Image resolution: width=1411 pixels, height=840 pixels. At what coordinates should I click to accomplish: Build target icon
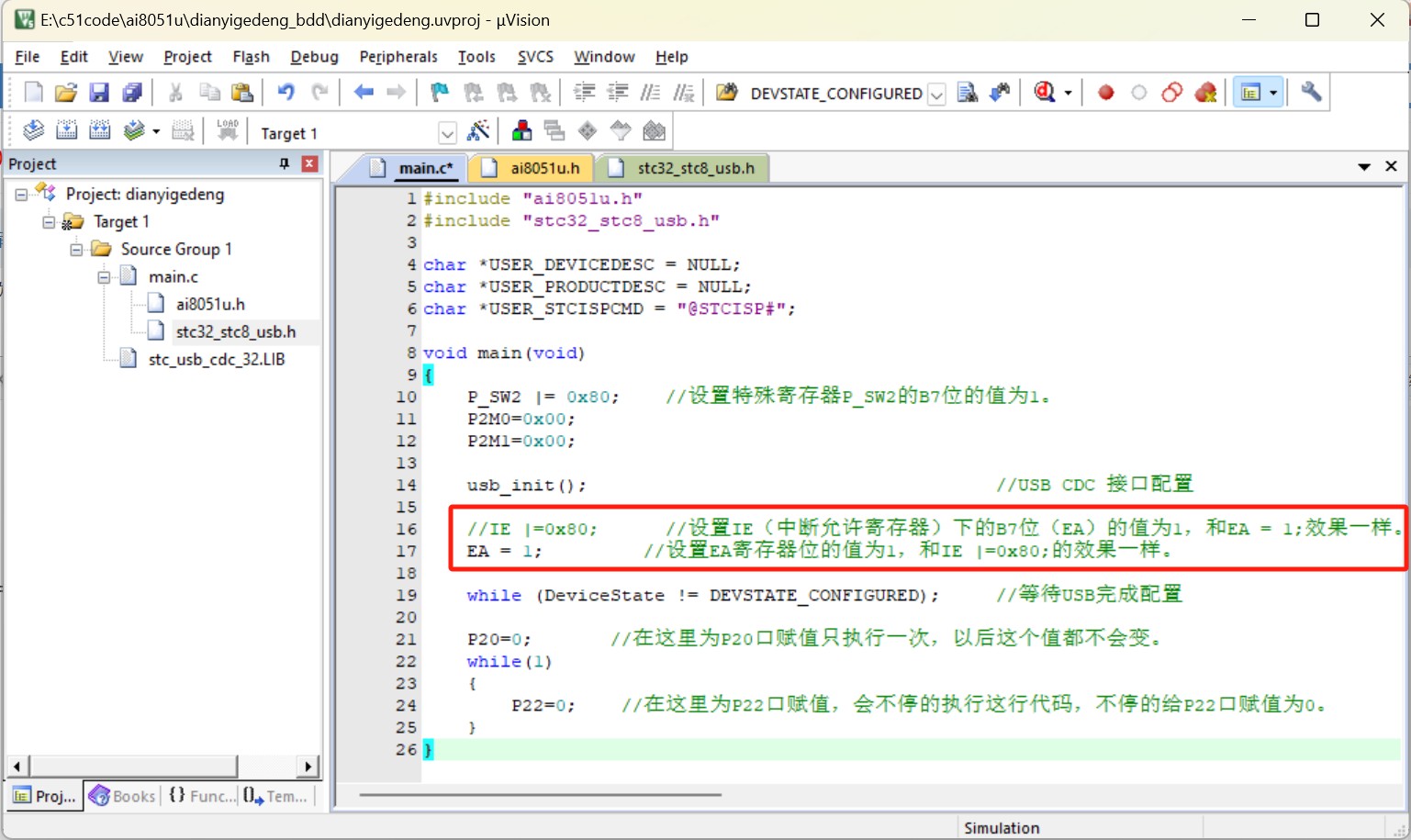66,130
